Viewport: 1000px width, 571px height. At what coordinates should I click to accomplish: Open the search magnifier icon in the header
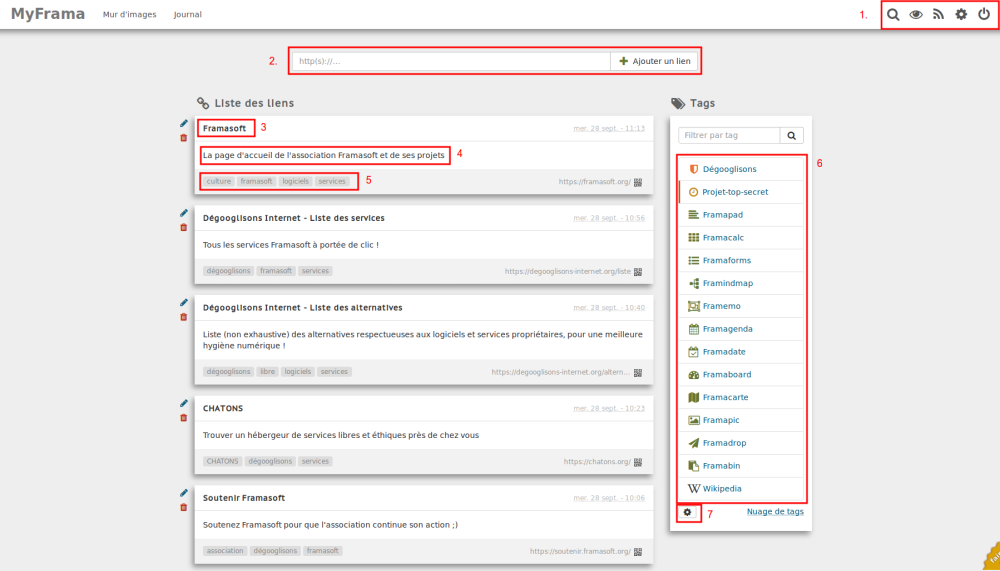(x=893, y=15)
